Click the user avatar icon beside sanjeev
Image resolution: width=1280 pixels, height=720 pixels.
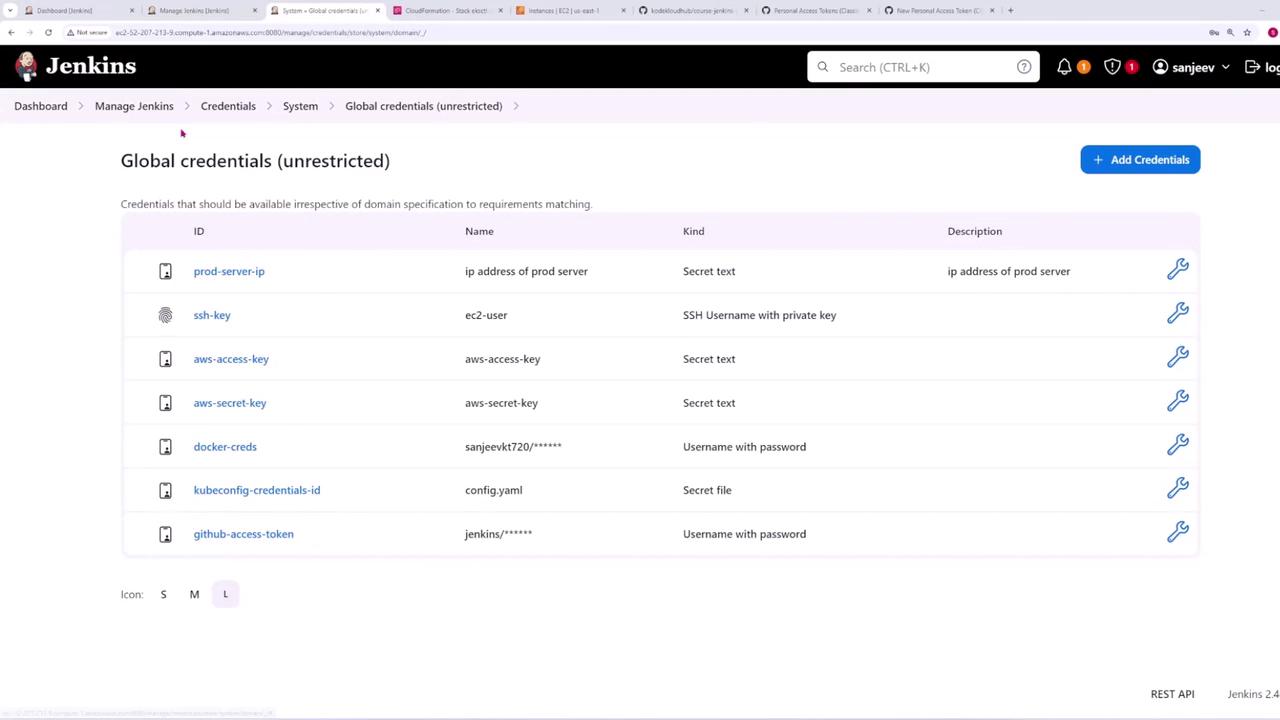coord(1160,67)
